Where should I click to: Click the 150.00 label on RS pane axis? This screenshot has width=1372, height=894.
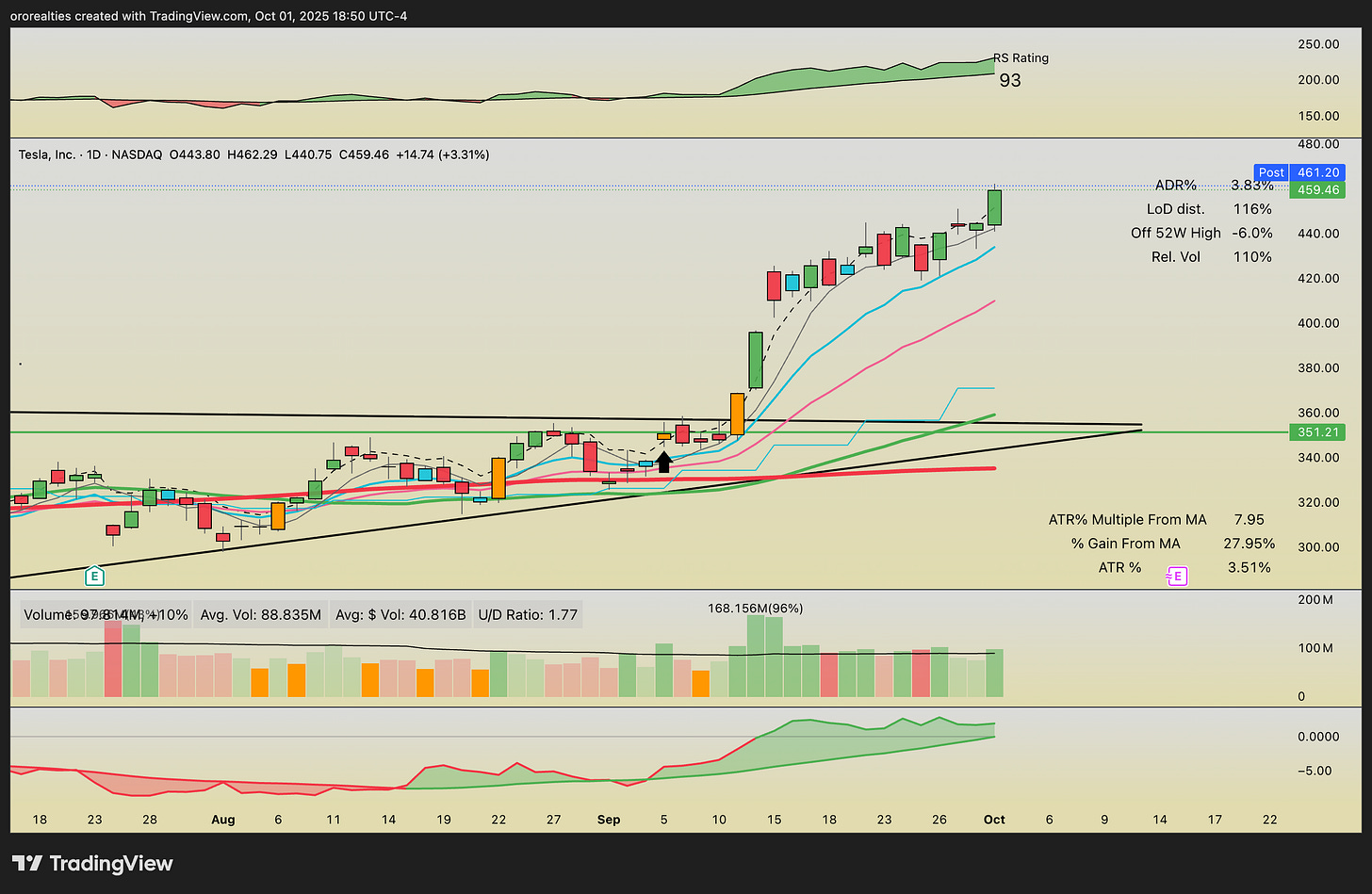coord(1318,116)
